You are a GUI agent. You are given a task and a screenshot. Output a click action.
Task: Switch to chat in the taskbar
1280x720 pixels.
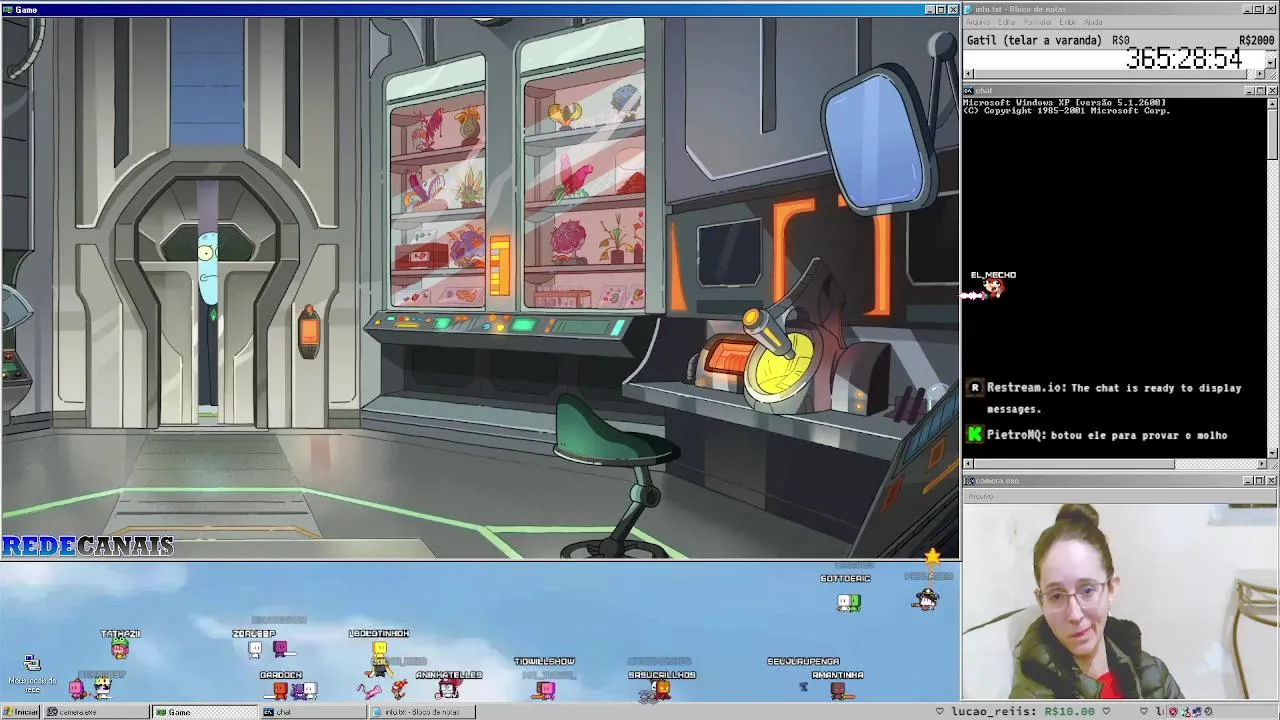pos(313,712)
